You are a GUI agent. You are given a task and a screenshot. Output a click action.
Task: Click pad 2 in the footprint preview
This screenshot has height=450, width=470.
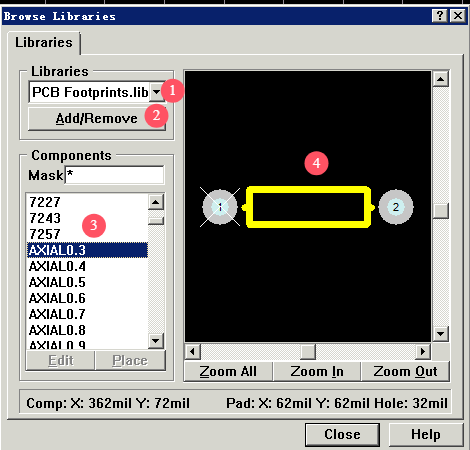coord(396,207)
